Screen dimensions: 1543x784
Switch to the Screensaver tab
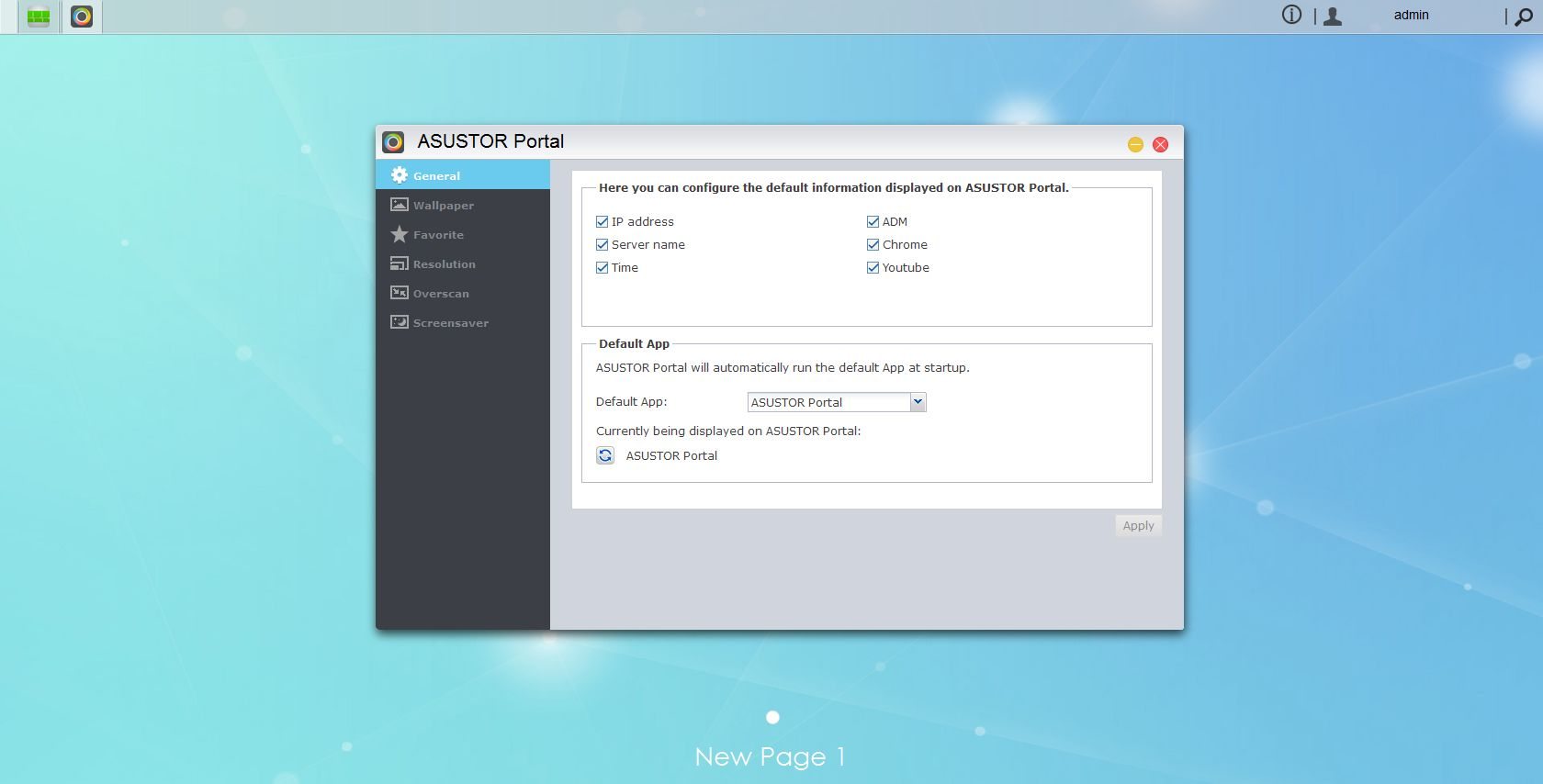tap(463, 322)
